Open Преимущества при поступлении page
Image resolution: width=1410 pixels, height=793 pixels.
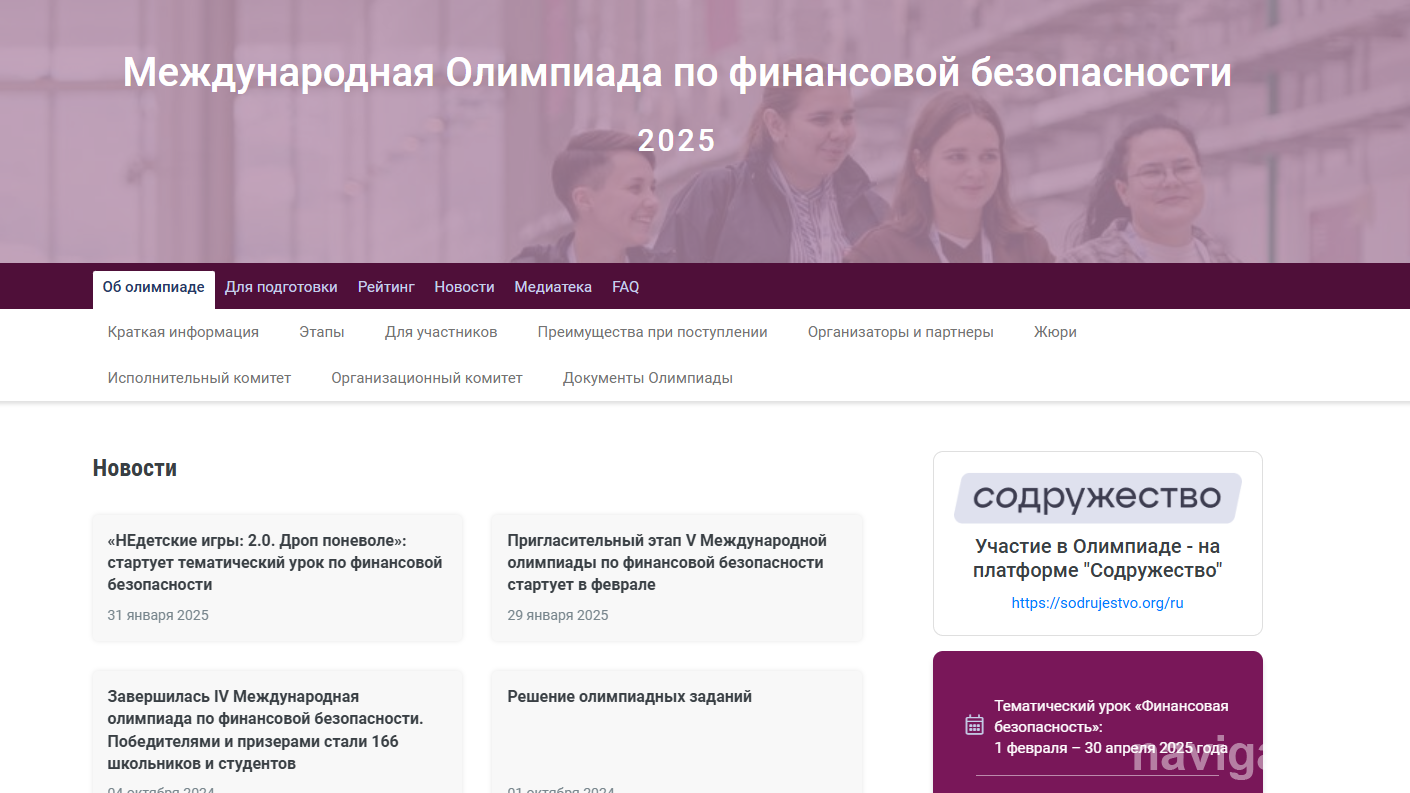[652, 333]
